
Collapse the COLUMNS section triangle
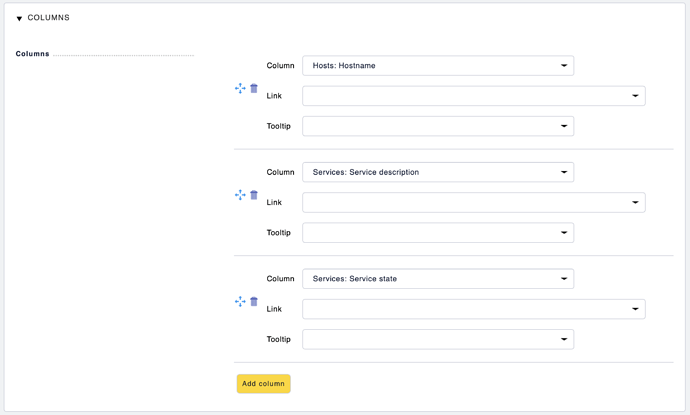click(19, 18)
